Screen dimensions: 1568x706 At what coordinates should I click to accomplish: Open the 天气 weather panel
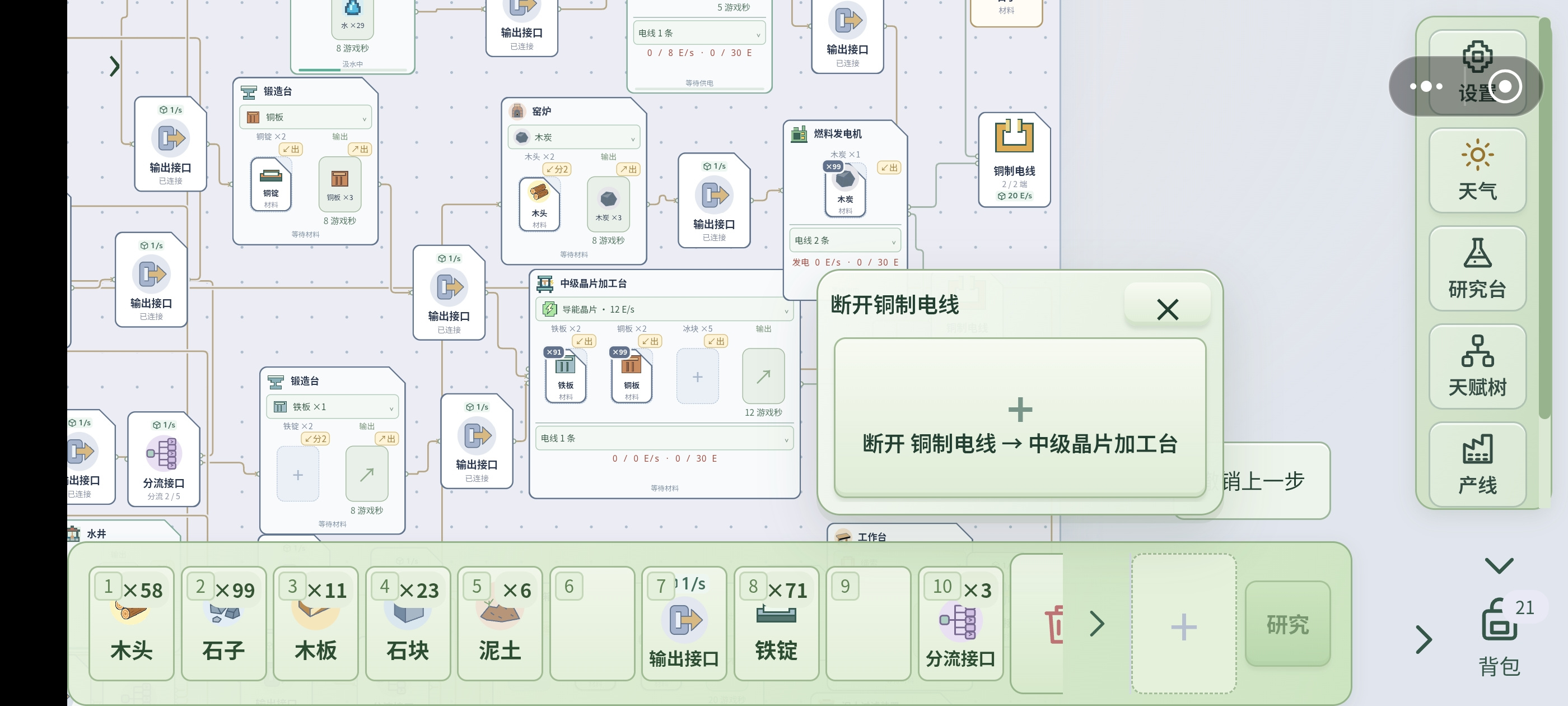(x=1477, y=170)
